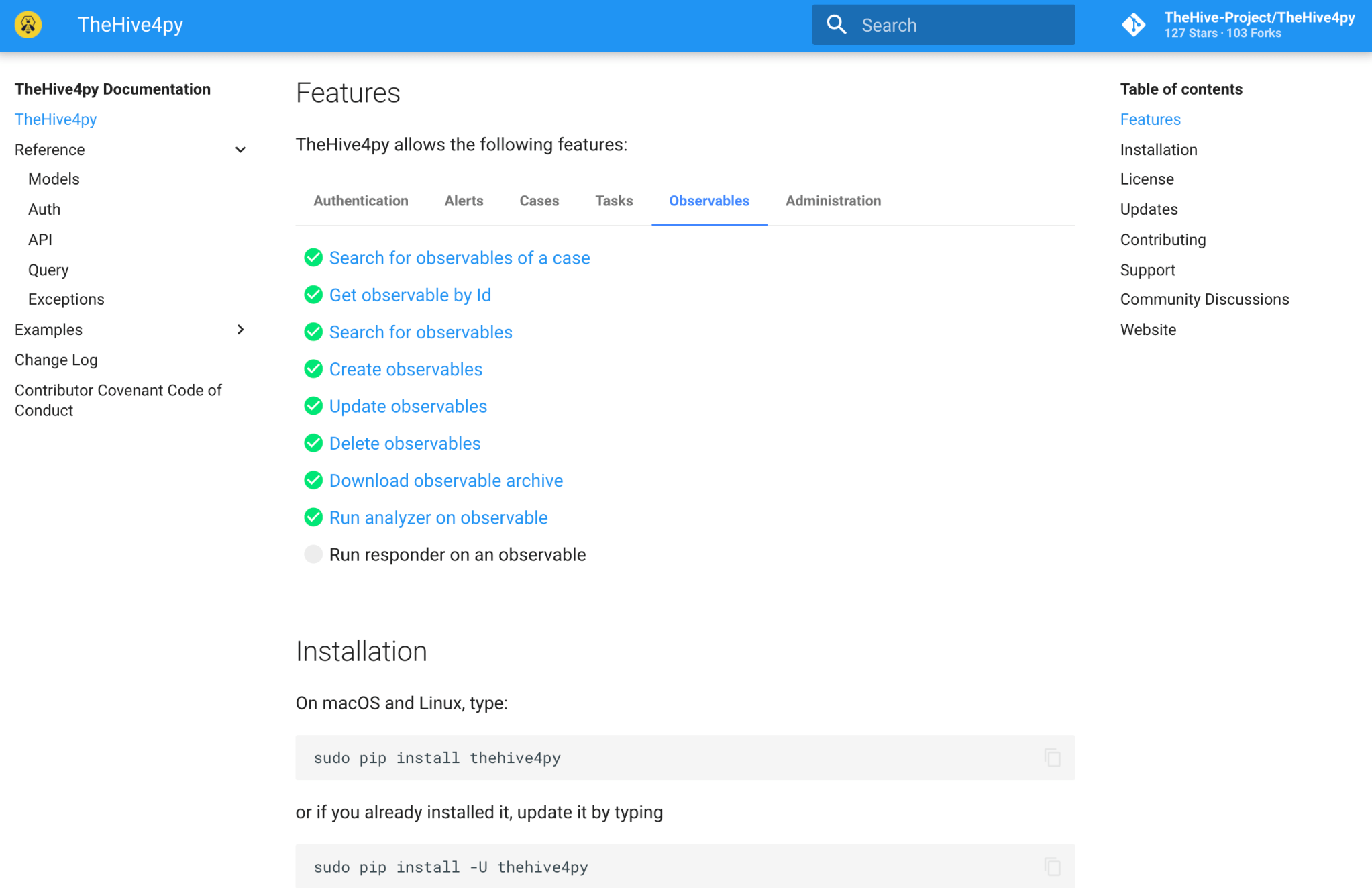
Task: Toggle the unchecked 'Run responder on an observable' box
Action: point(313,554)
